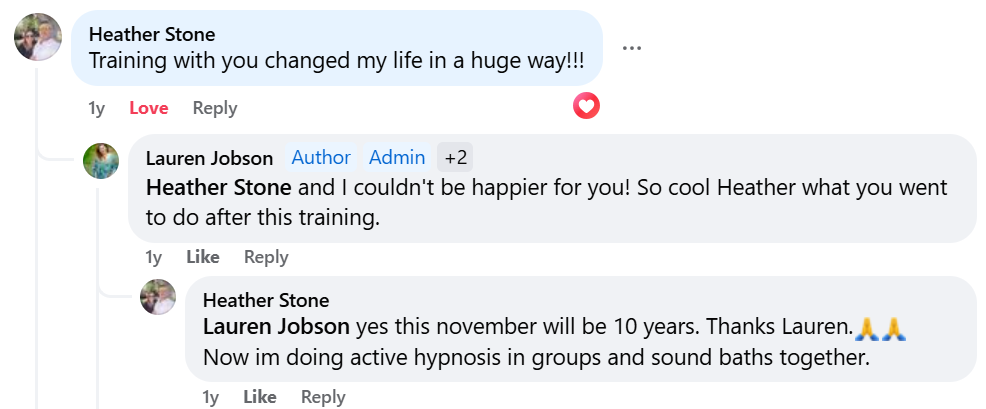Open the three-dot options menu on Heather's comment
The width and height of the screenshot is (986, 409).
pyautogui.click(x=630, y=48)
